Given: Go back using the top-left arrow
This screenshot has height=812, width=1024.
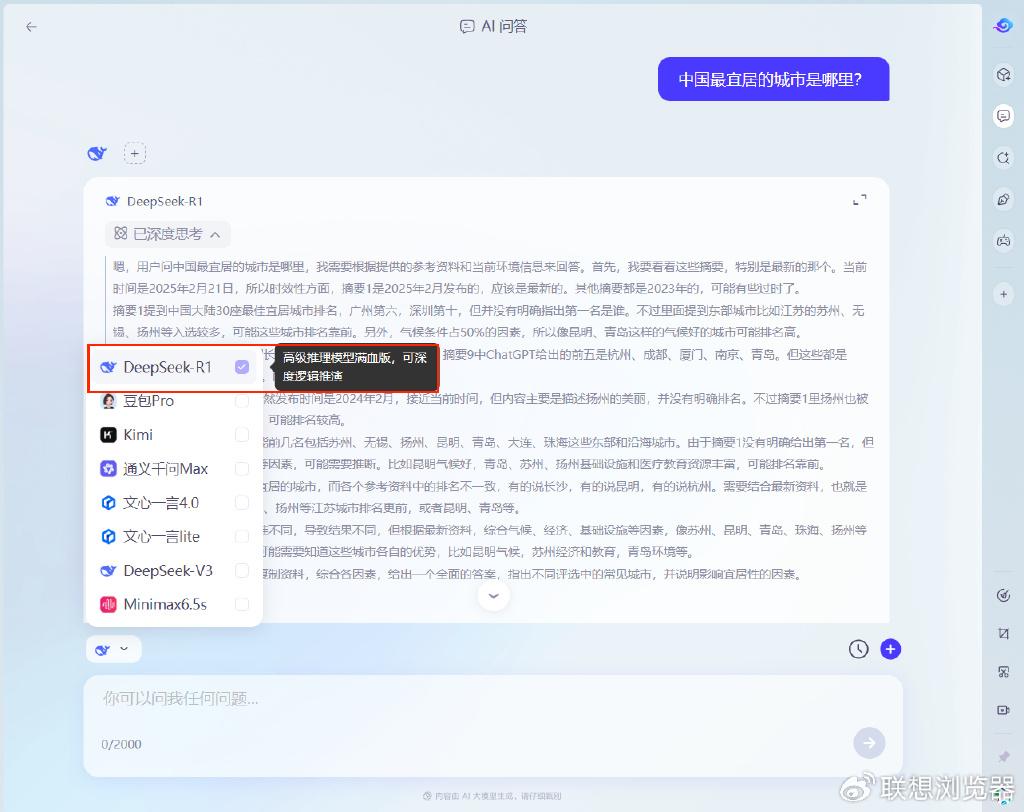Looking at the screenshot, I should 31,27.
